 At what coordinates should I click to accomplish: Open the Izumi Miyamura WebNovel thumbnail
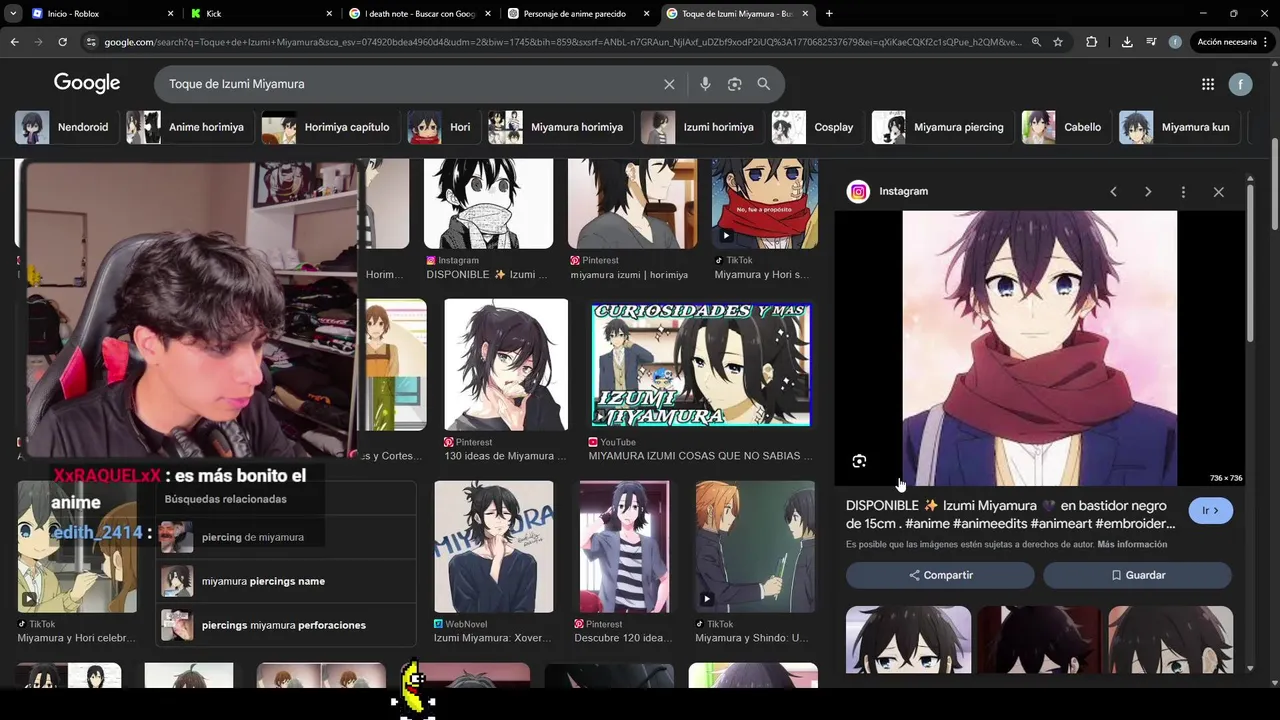click(494, 547)
